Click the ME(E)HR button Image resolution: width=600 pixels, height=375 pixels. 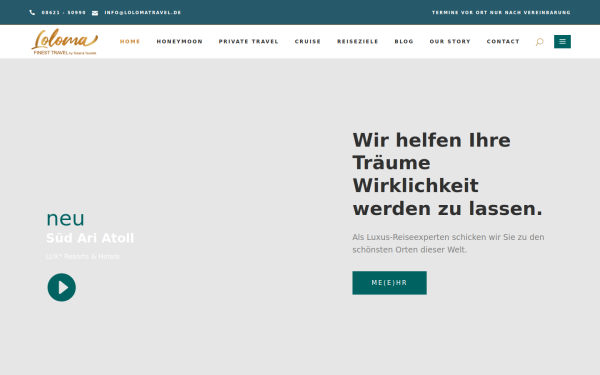(x=390, y=283)
